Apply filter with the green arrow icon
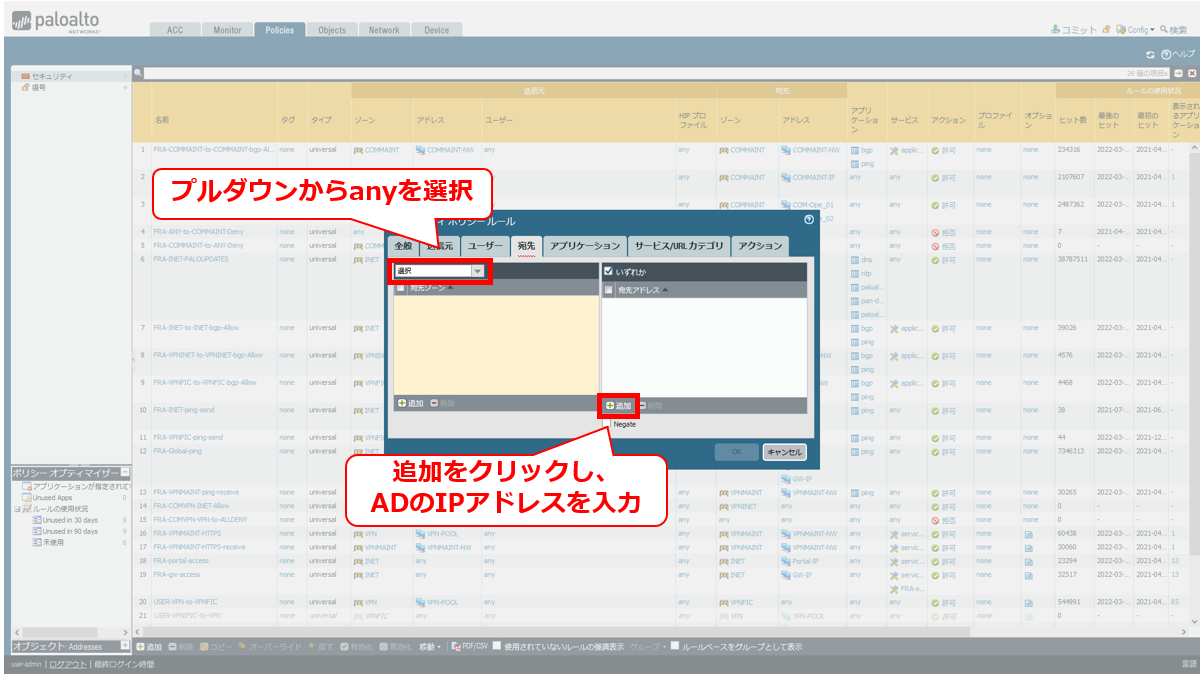 pyautogui.click(x=1179, y=73)
